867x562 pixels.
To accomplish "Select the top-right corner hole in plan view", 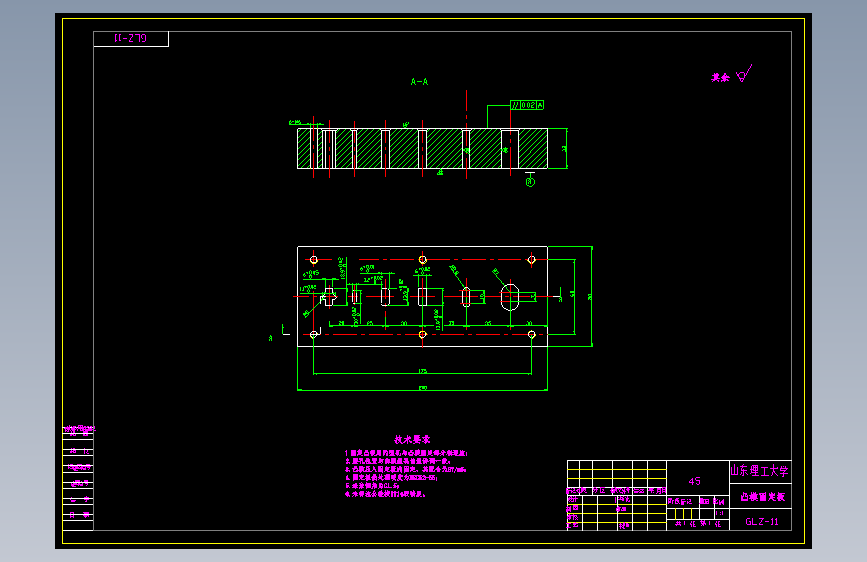I will (531, 259).
